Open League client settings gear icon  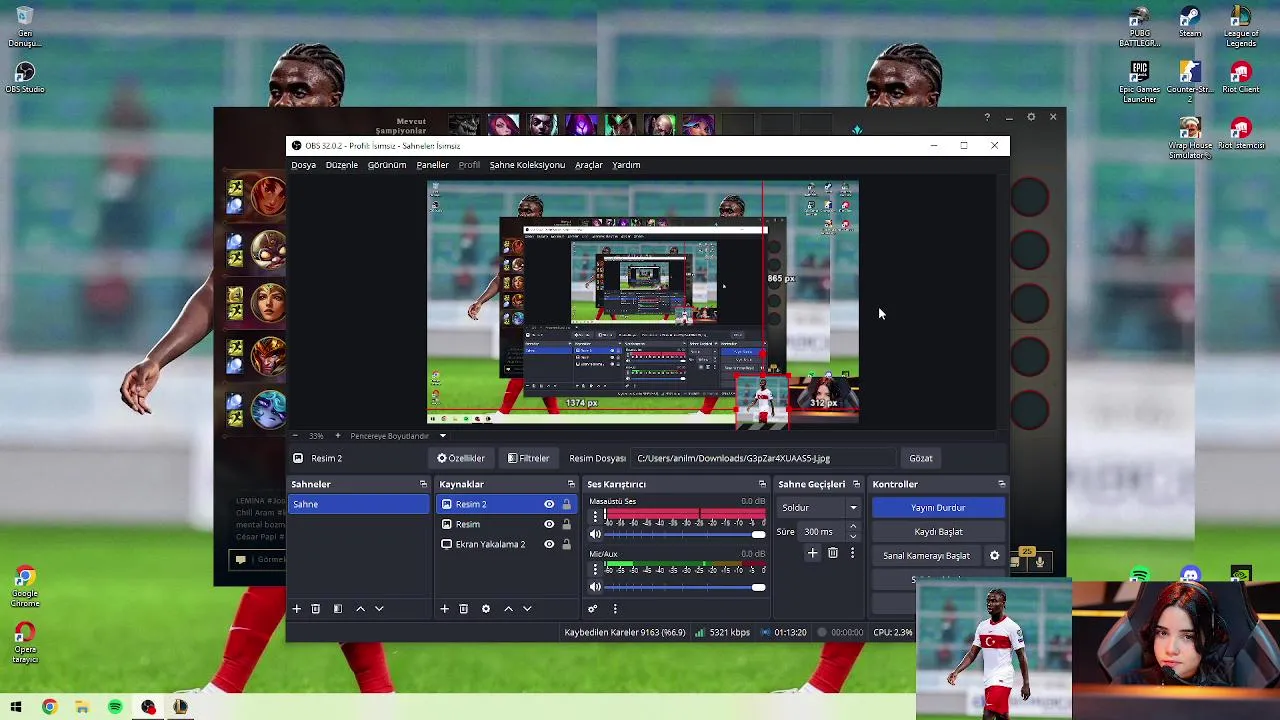point(1031,117)
